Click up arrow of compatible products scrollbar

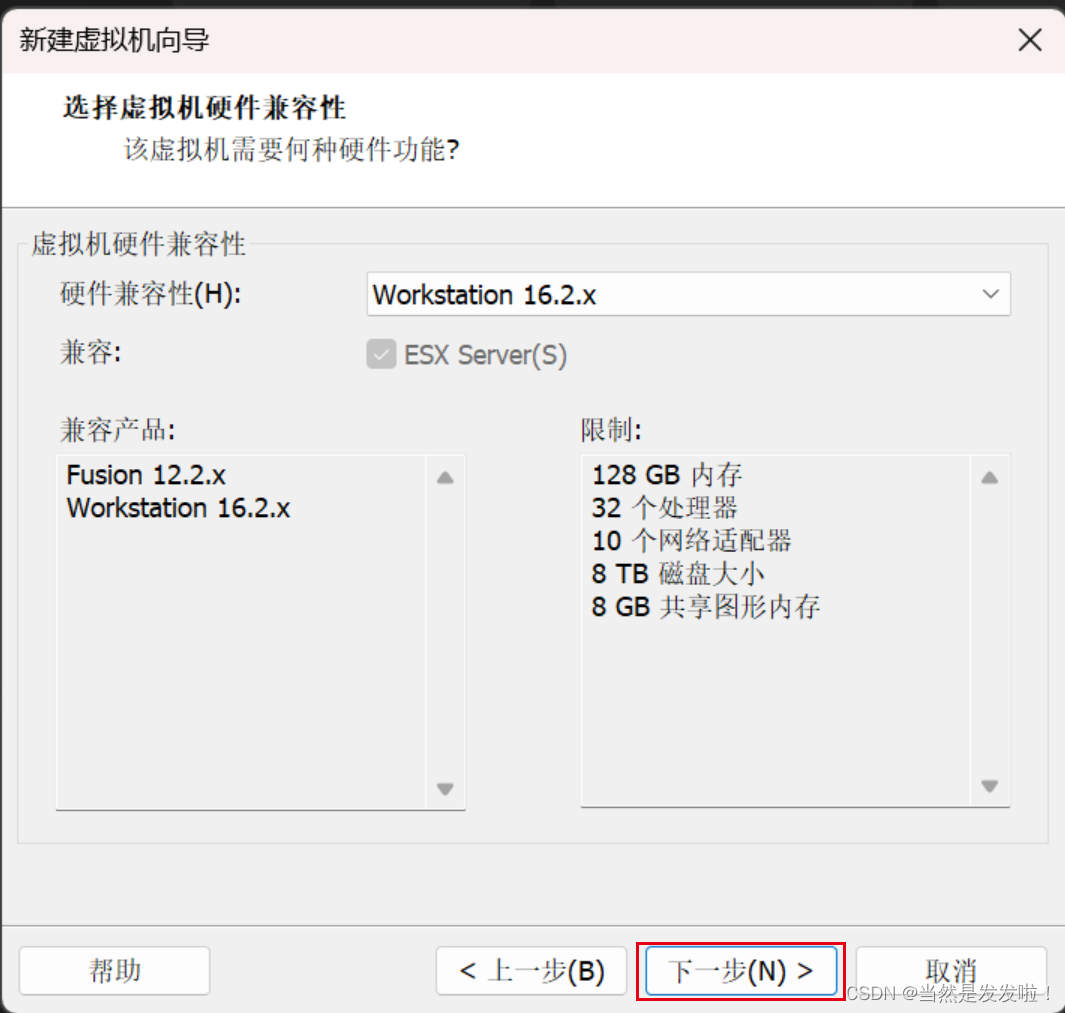pyautogui.click(x=446, y=478)
